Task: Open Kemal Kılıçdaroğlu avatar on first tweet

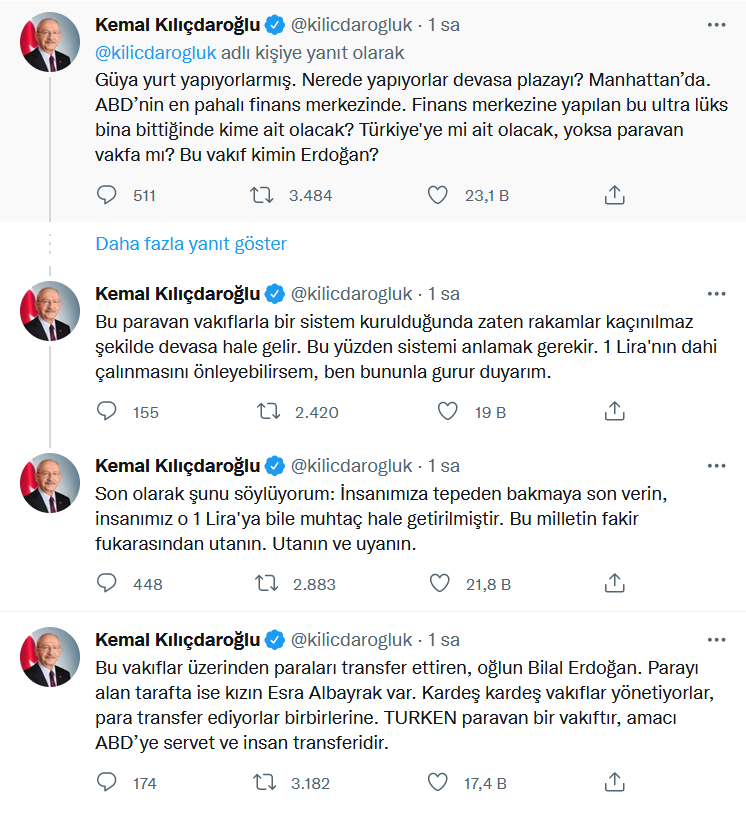Action: point(50,43)
